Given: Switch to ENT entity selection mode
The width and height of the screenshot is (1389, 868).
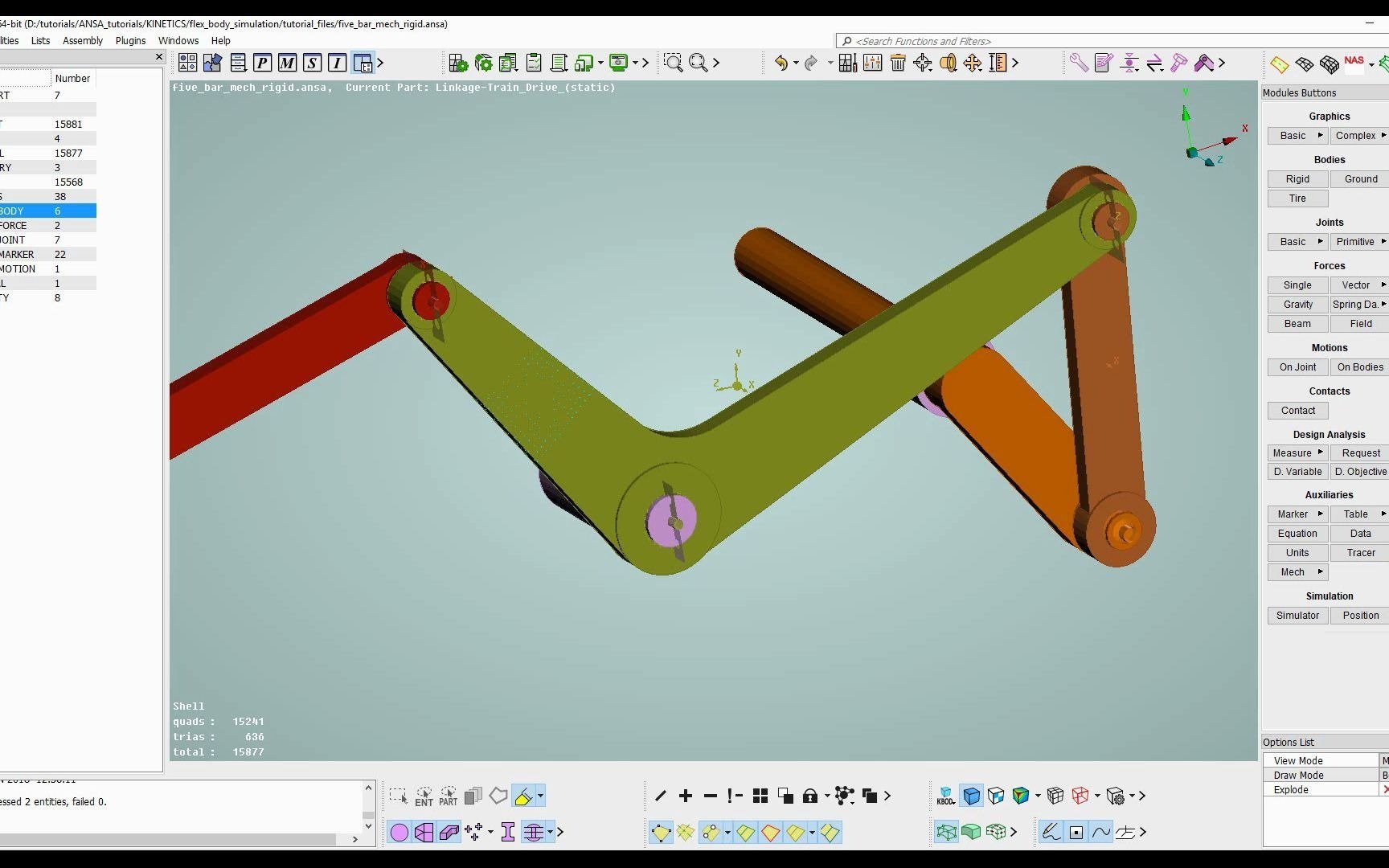Looking at the screenshot, I should click(x=424, y=796).
